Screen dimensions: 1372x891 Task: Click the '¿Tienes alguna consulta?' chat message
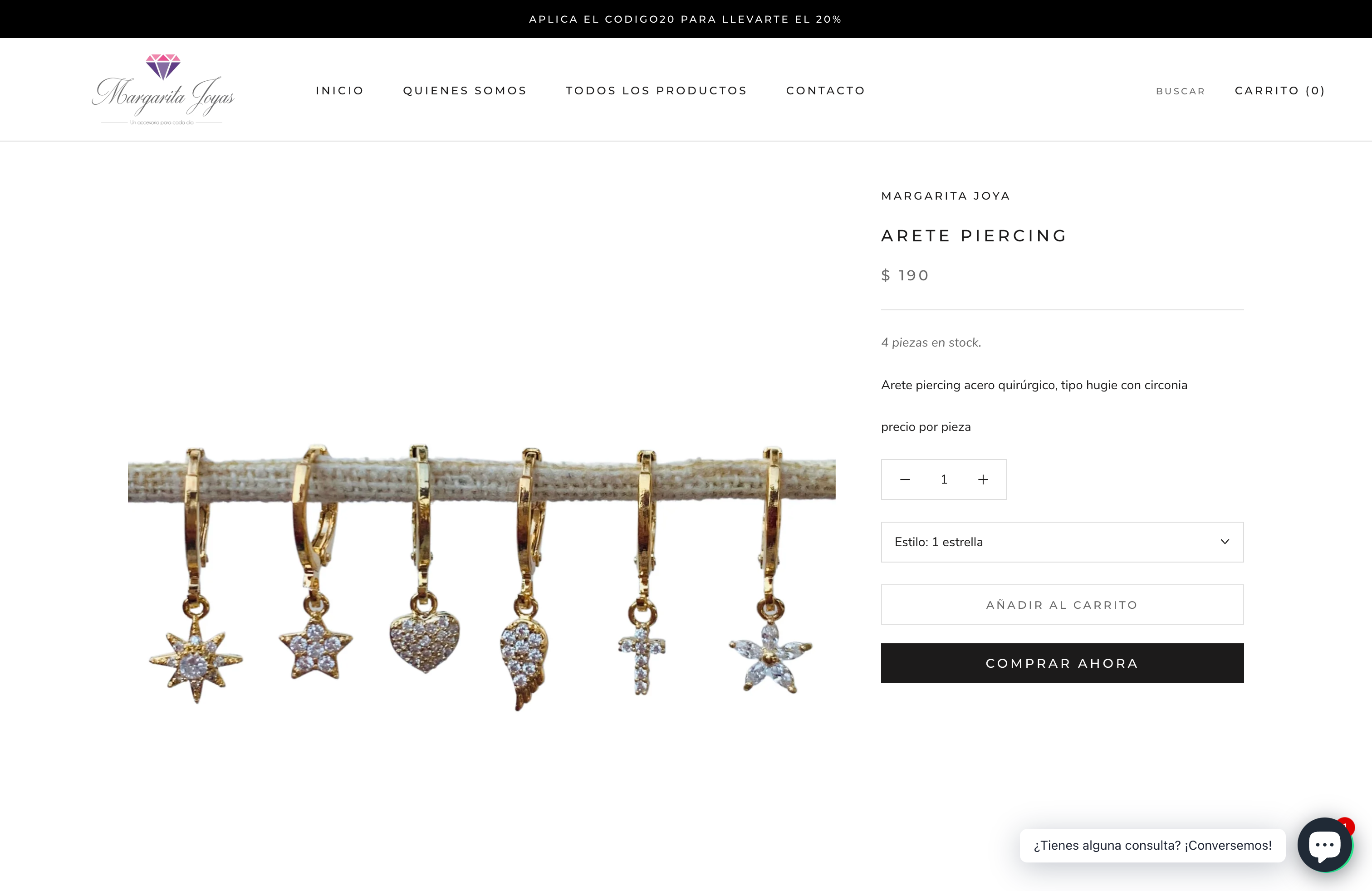click(1152, 846)
